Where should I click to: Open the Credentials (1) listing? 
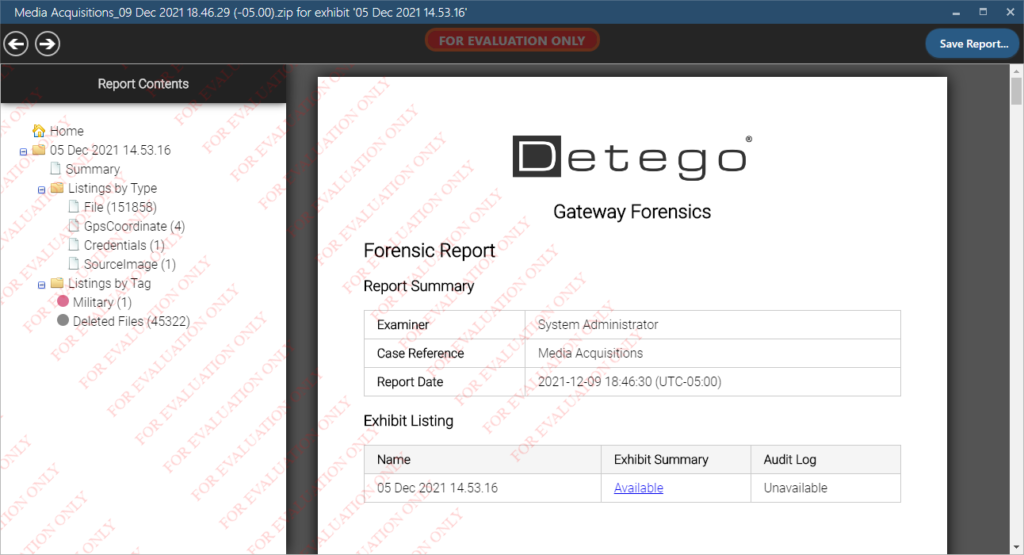pyautogui.click(x=124, y=245)
